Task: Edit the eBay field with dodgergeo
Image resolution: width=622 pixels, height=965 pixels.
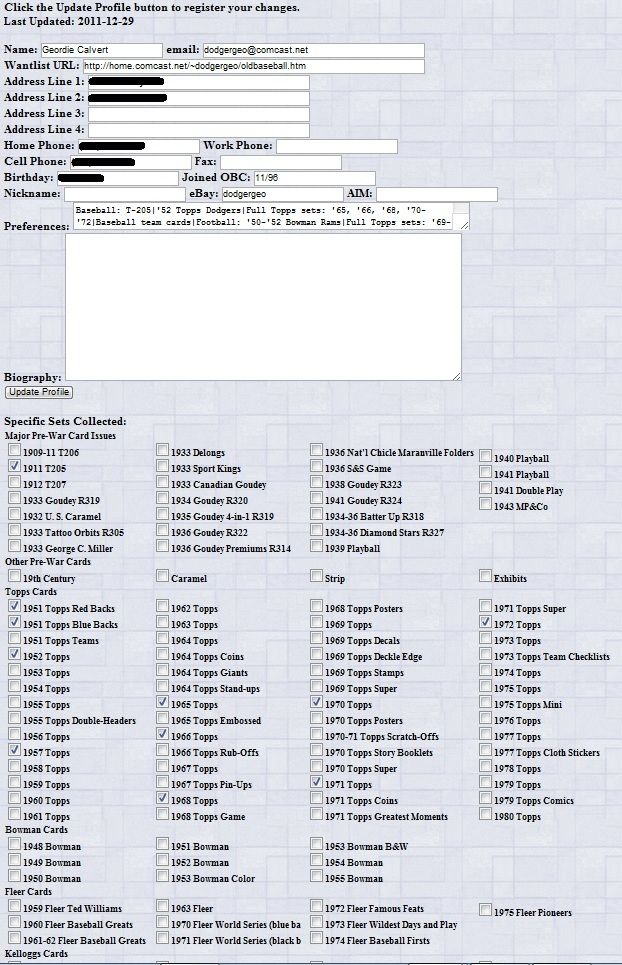Action: 282,194
